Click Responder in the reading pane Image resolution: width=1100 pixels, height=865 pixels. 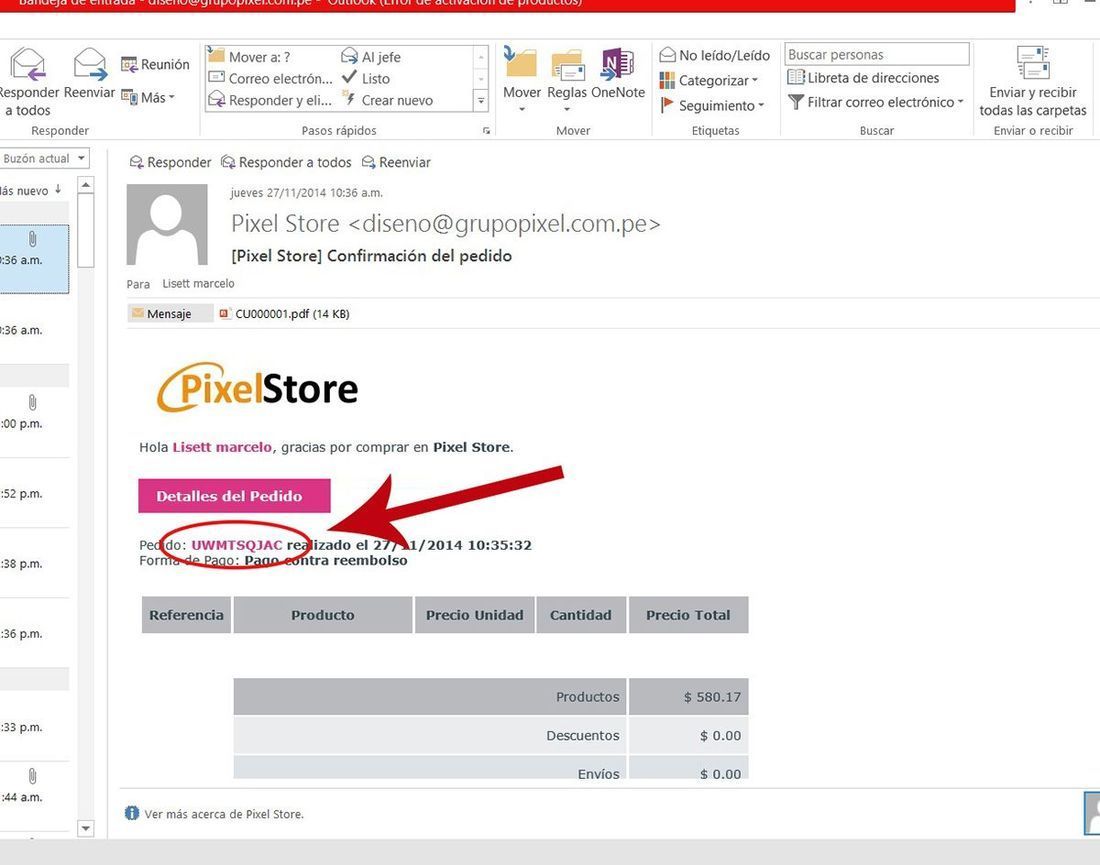click(170, 163)
